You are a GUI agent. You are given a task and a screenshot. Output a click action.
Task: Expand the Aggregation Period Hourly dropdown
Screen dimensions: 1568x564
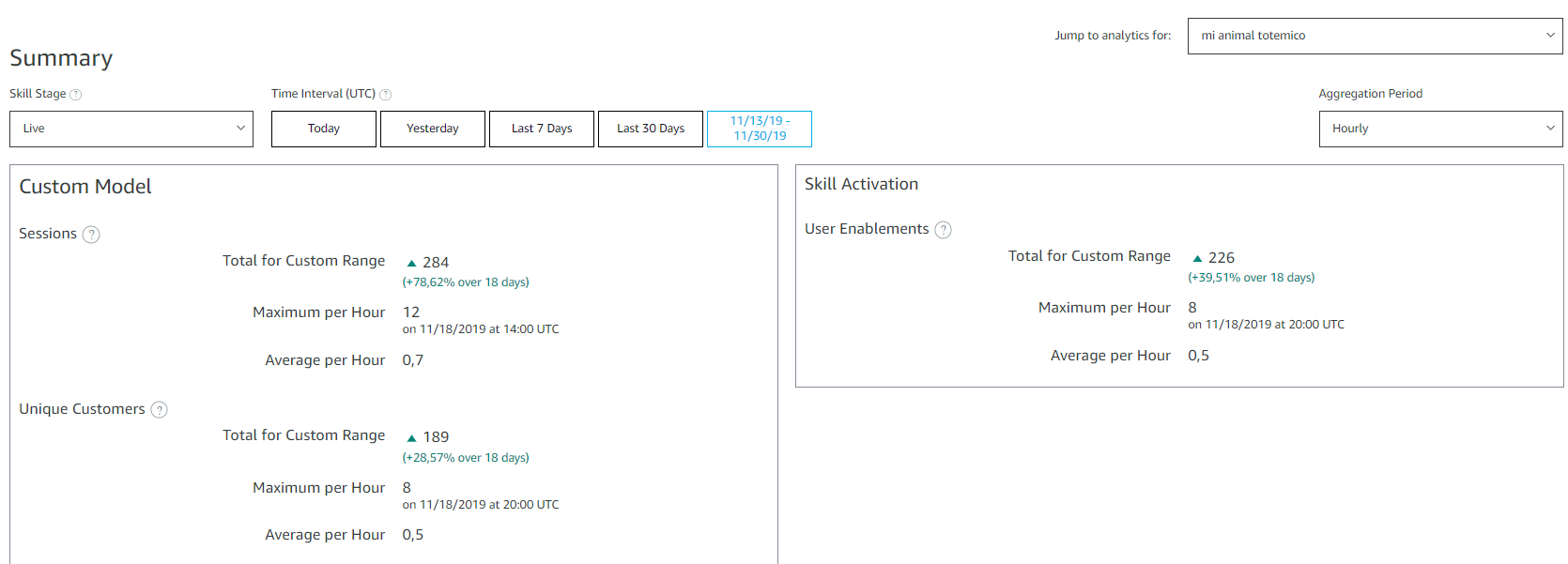click(1440, 129)
